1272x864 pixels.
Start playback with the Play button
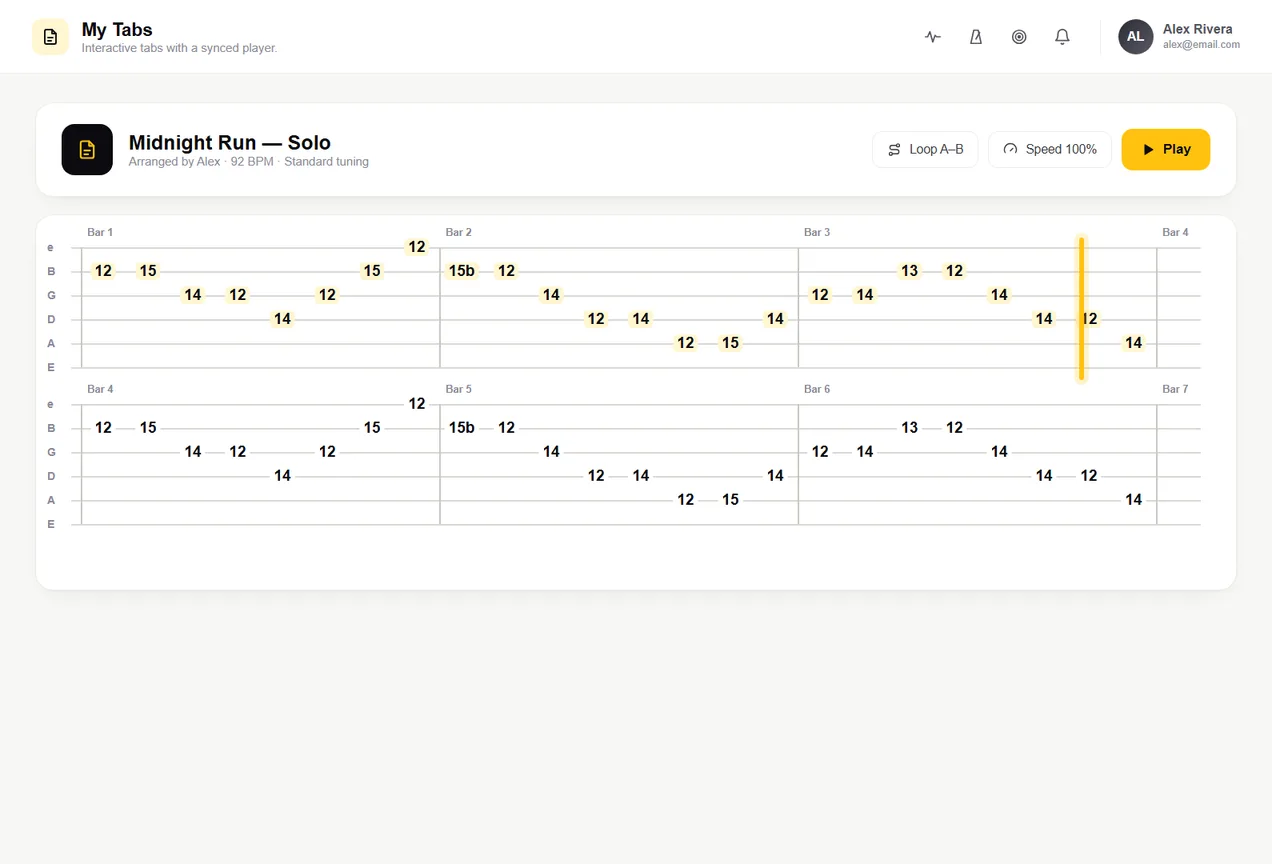(1166, 149)
